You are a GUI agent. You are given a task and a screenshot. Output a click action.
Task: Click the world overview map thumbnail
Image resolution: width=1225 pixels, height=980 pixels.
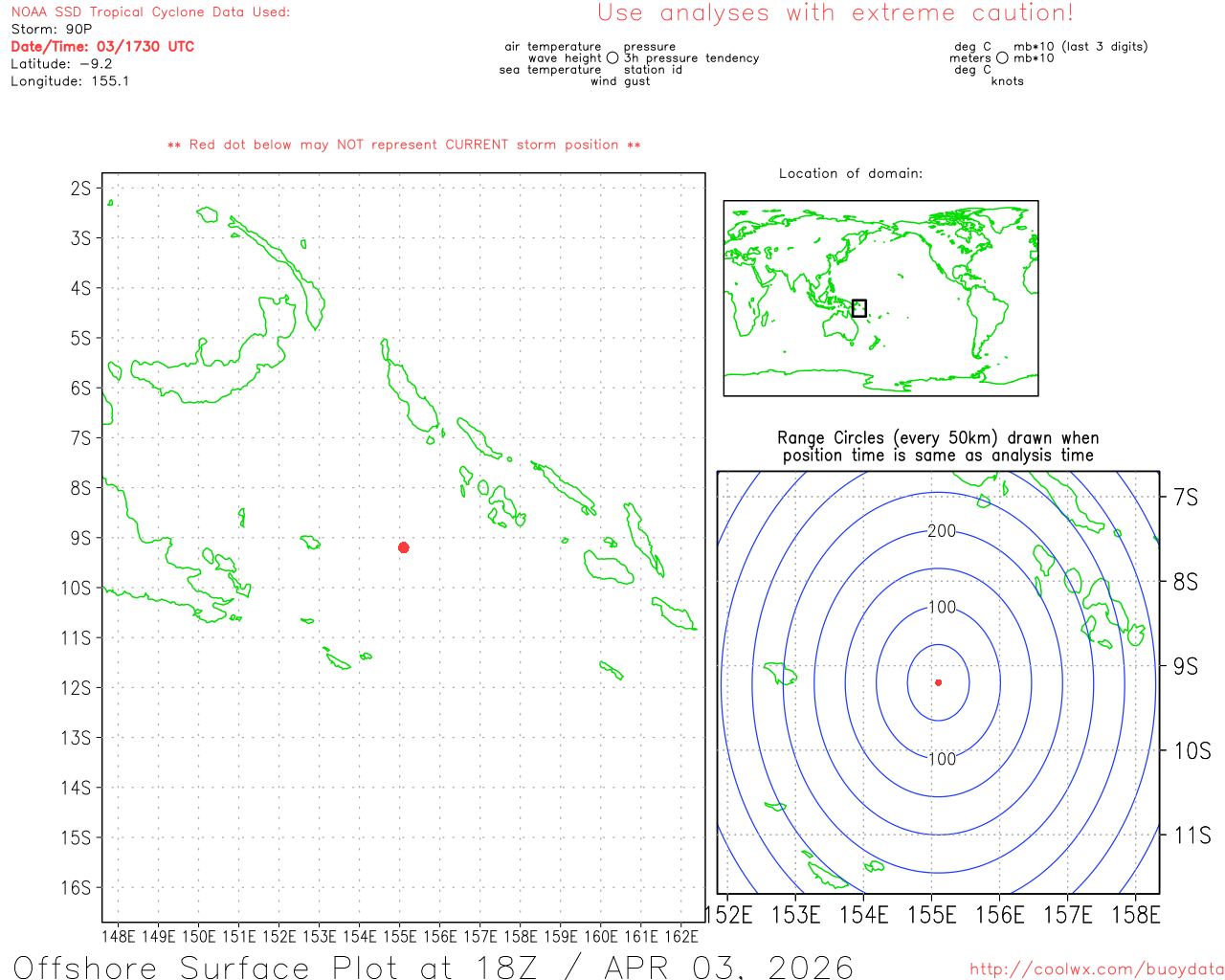point(880,298)
